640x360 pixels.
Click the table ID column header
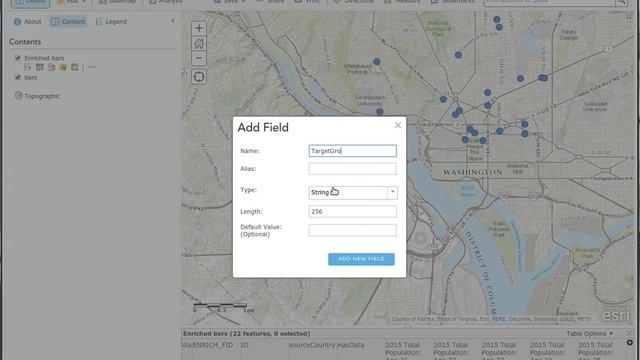(x=244, y=345)
